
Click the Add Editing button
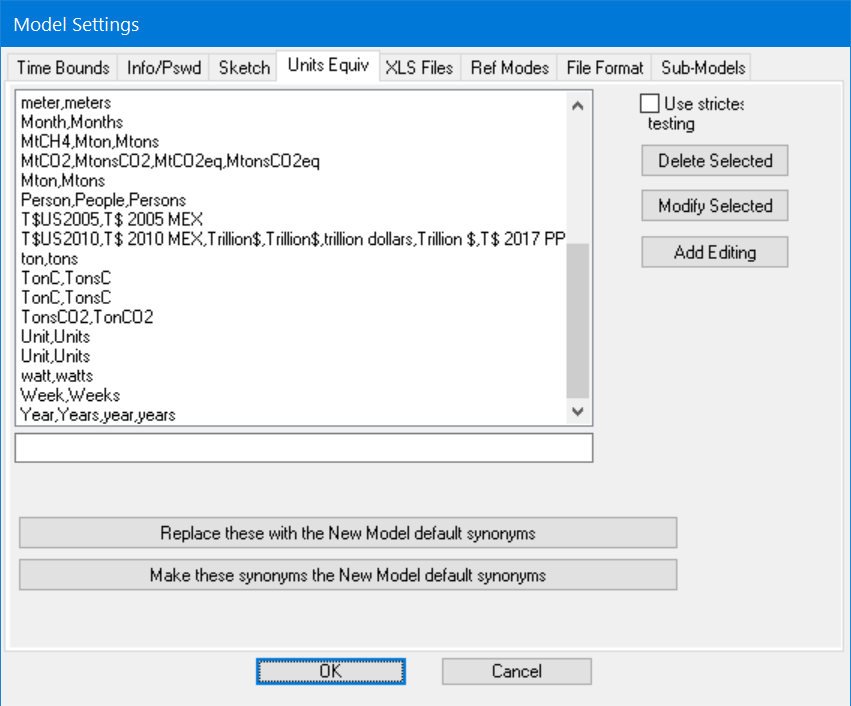pyautogui.click(x=714, y=252)
